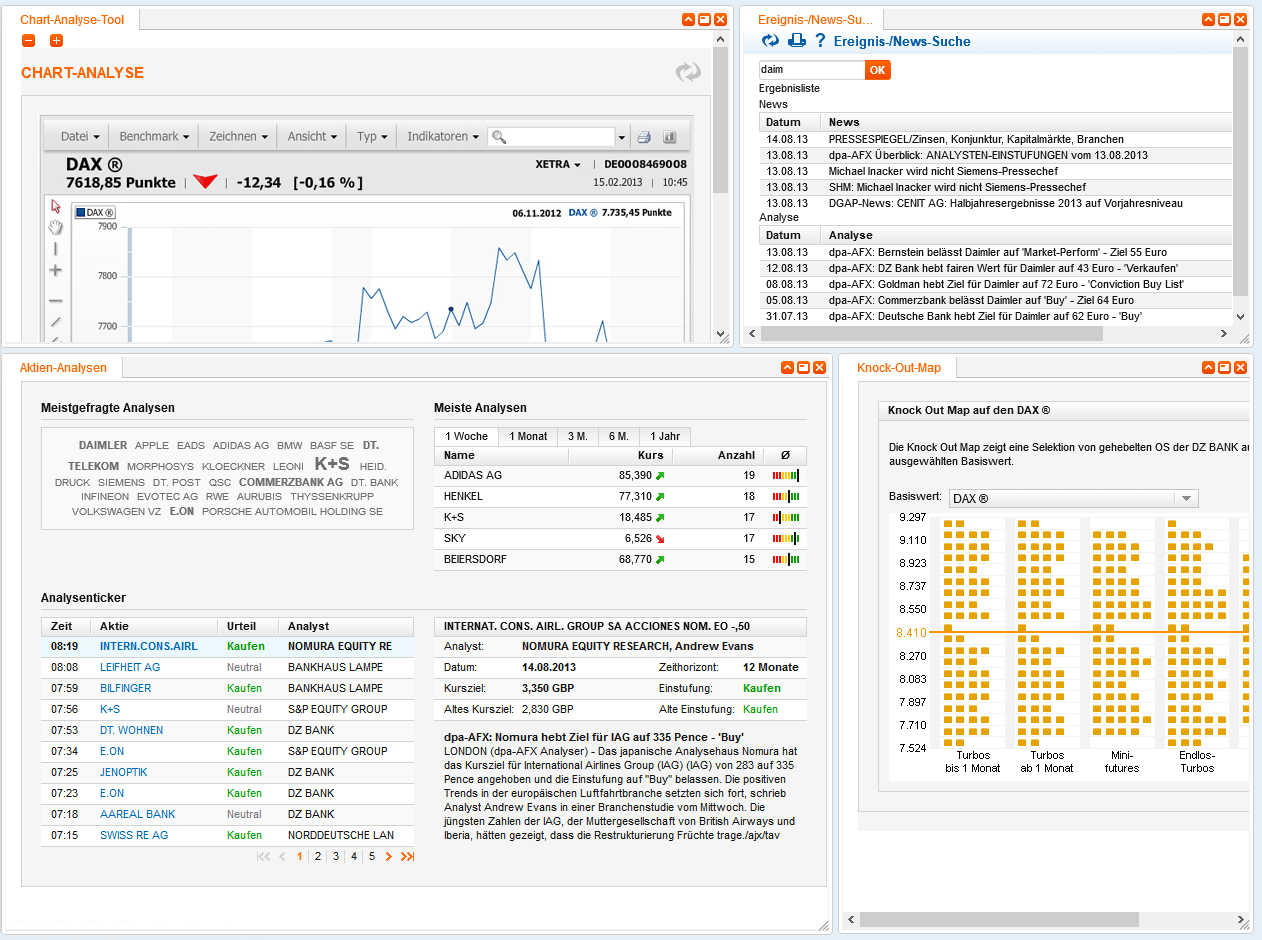Open the JENOPTIK ticker link
Viewport: 1262px width, 940px height.
[125, 772]
